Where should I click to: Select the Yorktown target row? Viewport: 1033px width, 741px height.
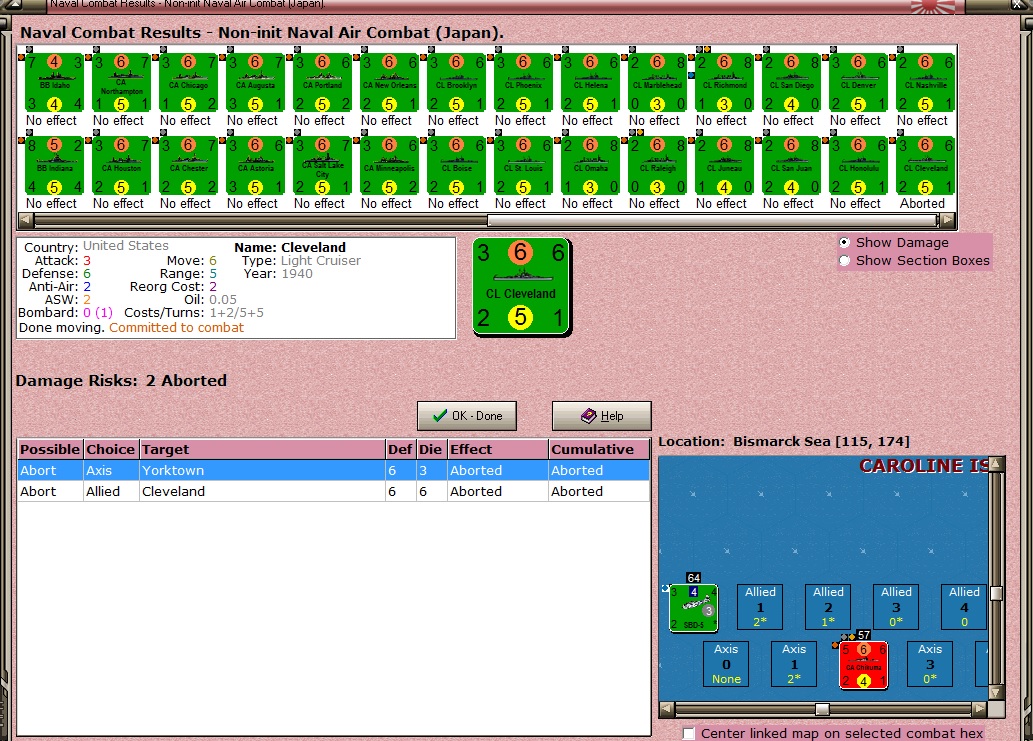[x=333, y=470]
